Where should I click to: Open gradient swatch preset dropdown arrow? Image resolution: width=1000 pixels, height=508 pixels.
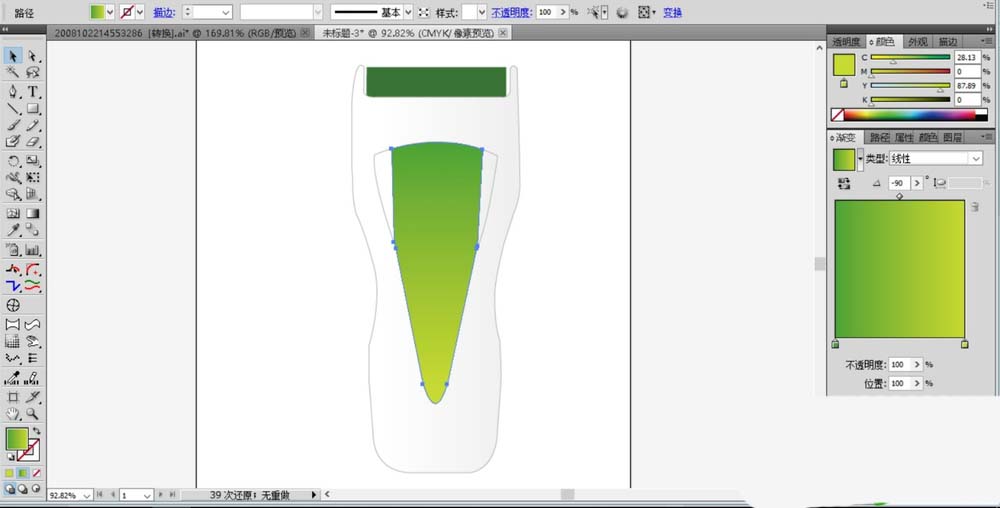click(x=860, y=160)
